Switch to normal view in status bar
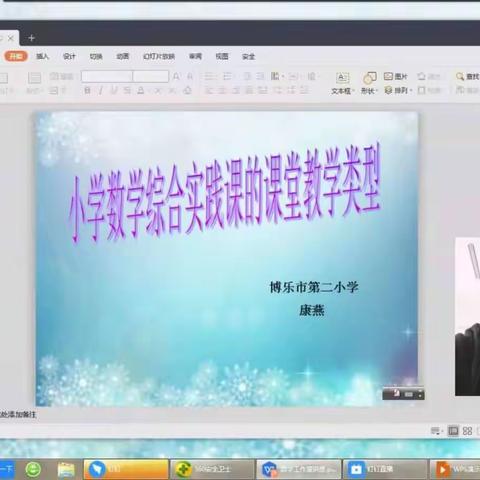Screen dimensions: 480x480 tap(453, 431)
